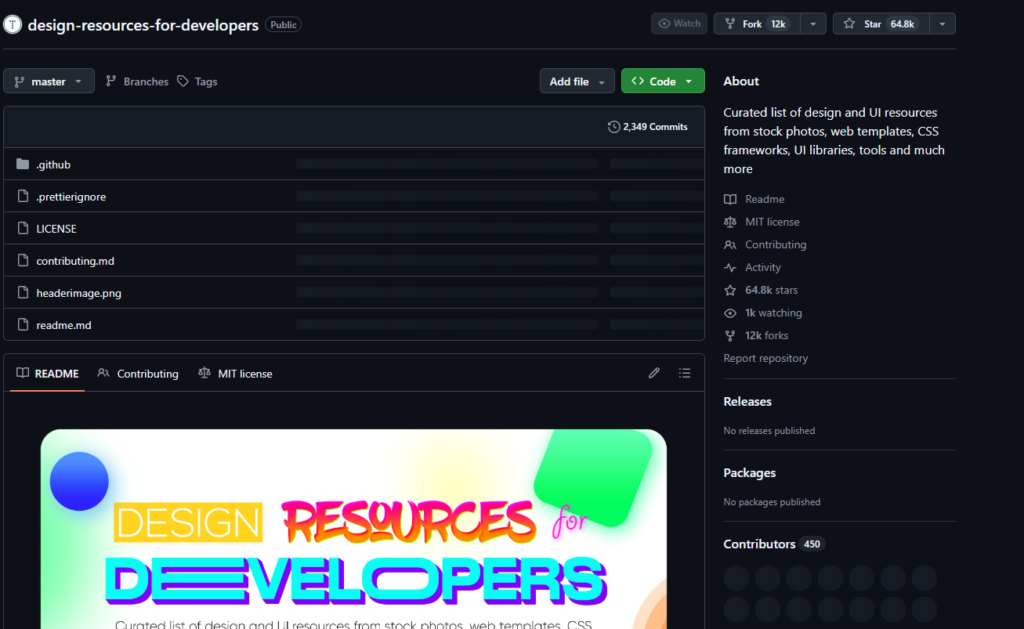Screen dimensions: 1024x629
Task: Click the commits history clock icon
Action: (613, 127)
